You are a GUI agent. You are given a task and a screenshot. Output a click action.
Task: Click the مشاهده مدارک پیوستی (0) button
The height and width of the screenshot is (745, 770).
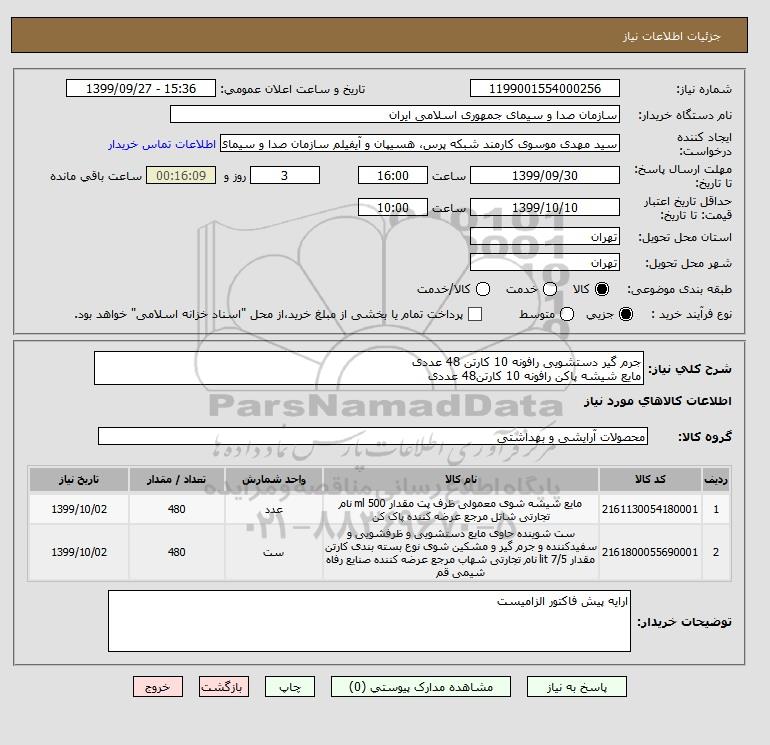[421, 687]
